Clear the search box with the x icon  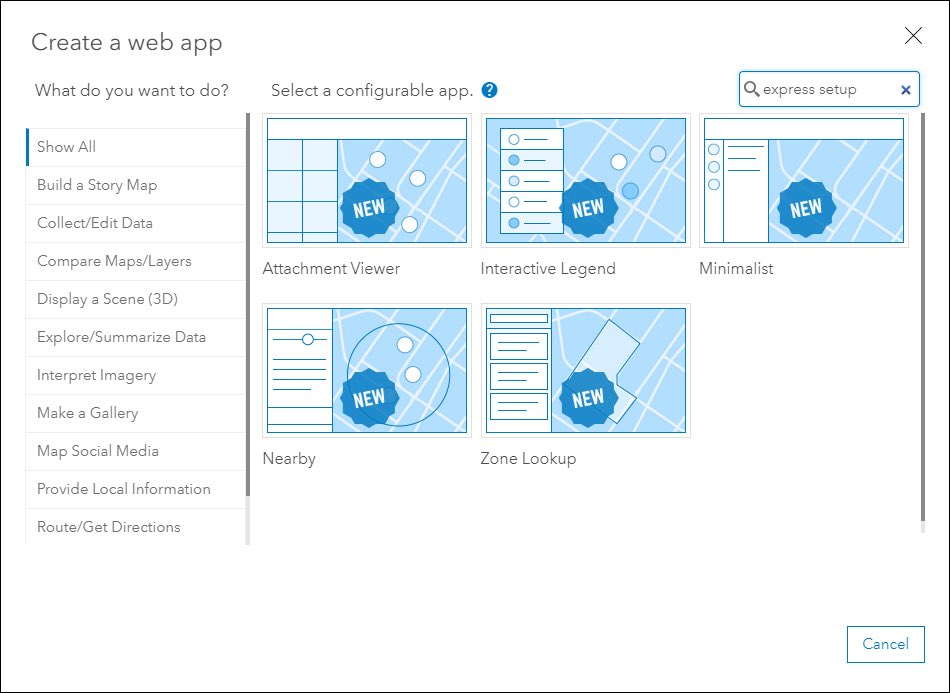[906, 90]
